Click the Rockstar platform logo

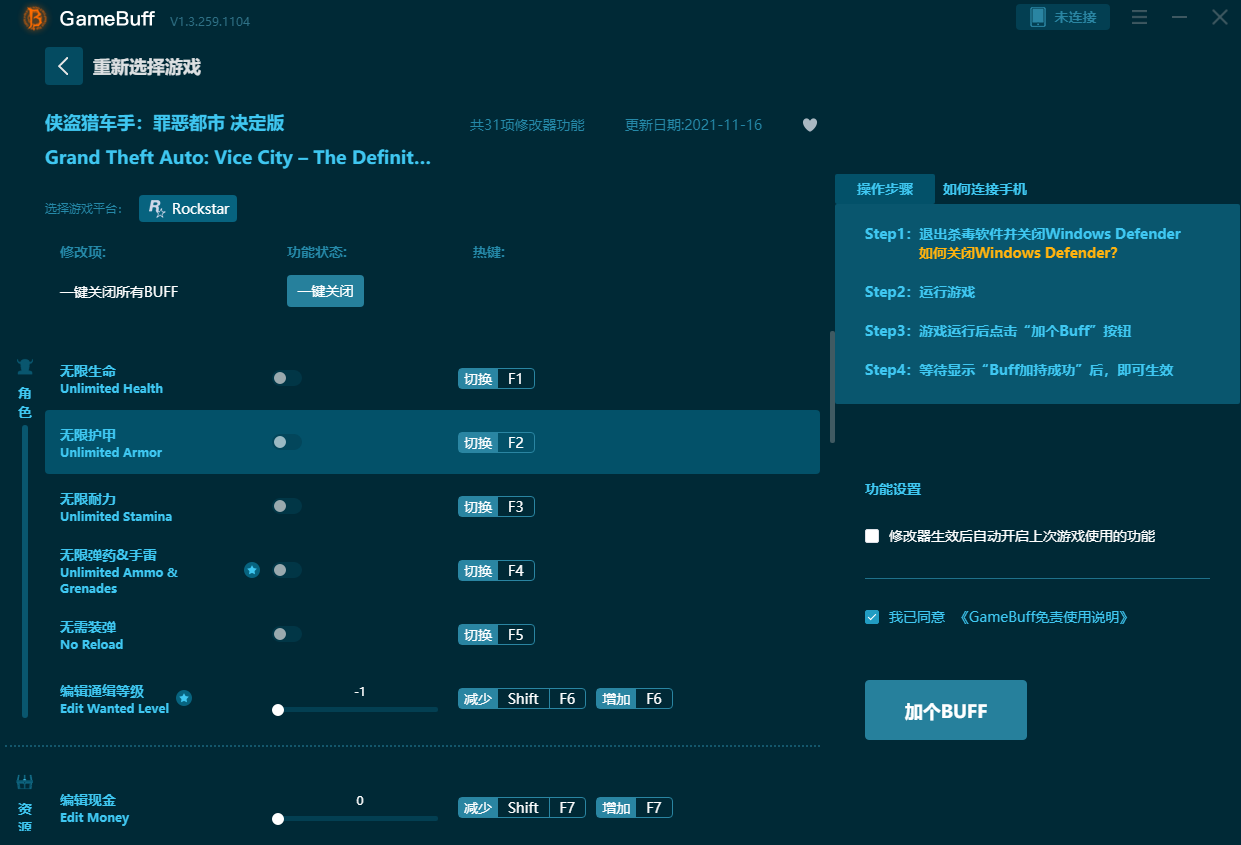pos(157,208)
